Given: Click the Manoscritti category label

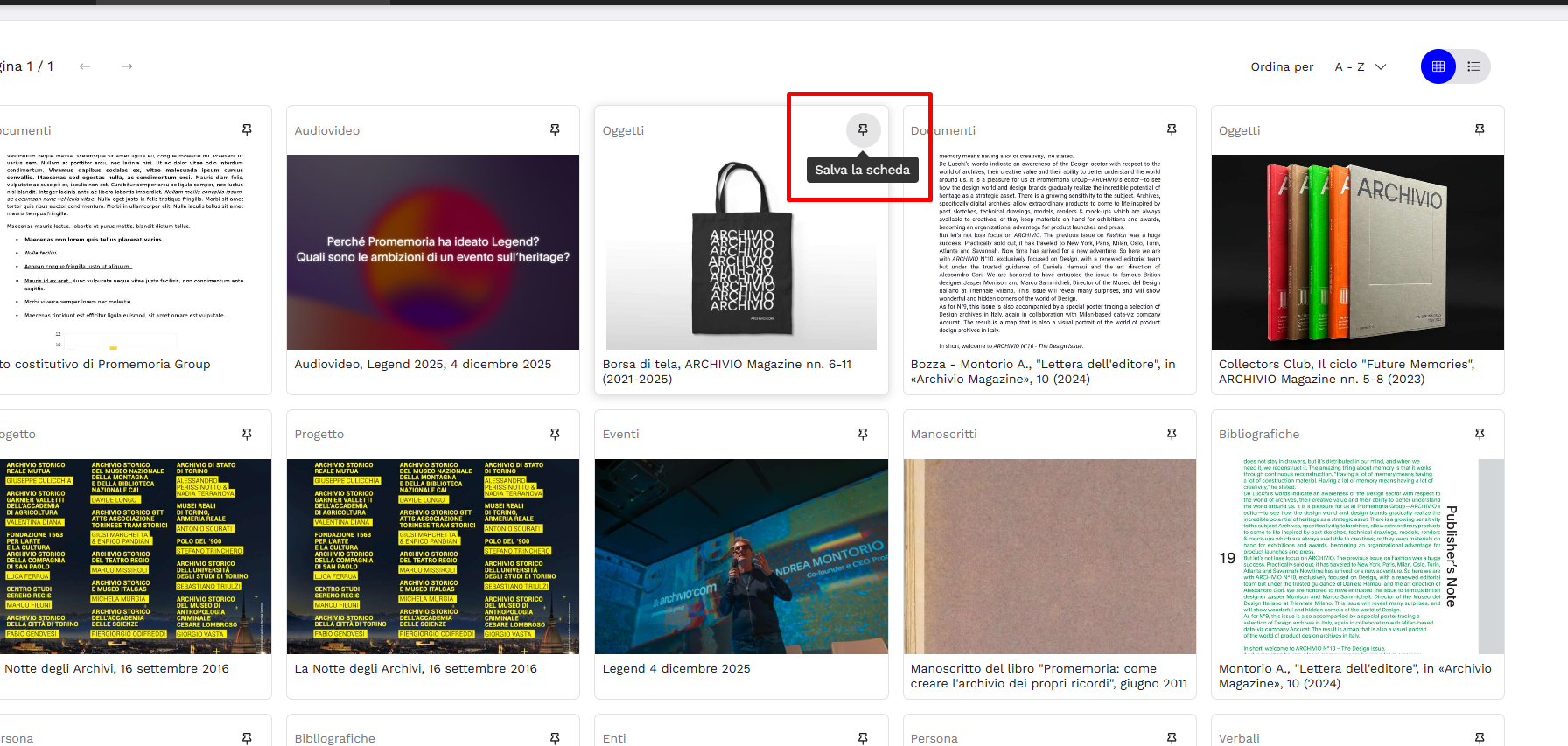Looking at the screenshot, I should 943,434.
